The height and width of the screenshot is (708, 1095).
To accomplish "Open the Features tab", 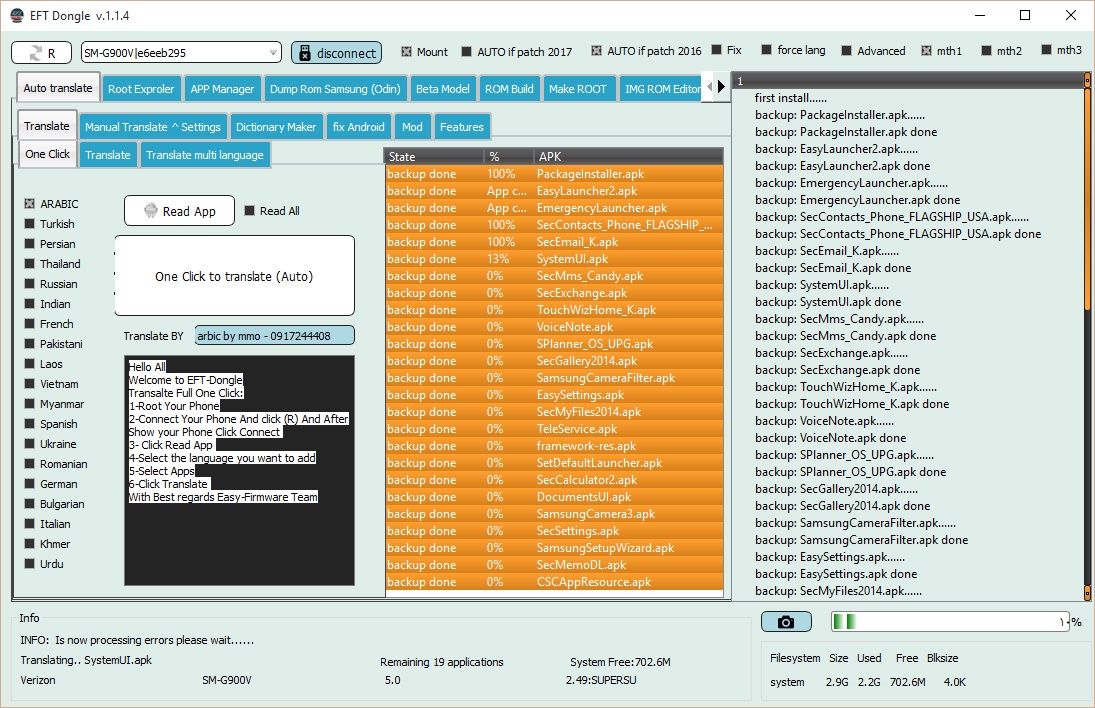I will pos(462,127).
